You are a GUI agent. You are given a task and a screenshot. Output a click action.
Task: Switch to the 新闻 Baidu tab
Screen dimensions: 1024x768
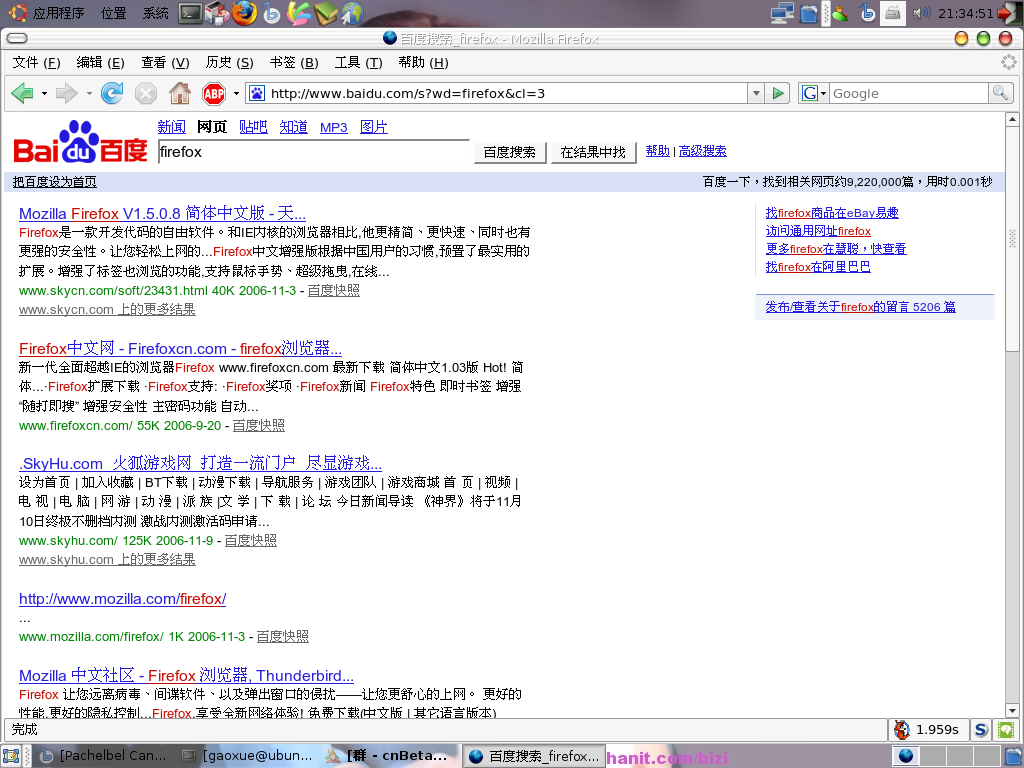(x=171, y=127)
